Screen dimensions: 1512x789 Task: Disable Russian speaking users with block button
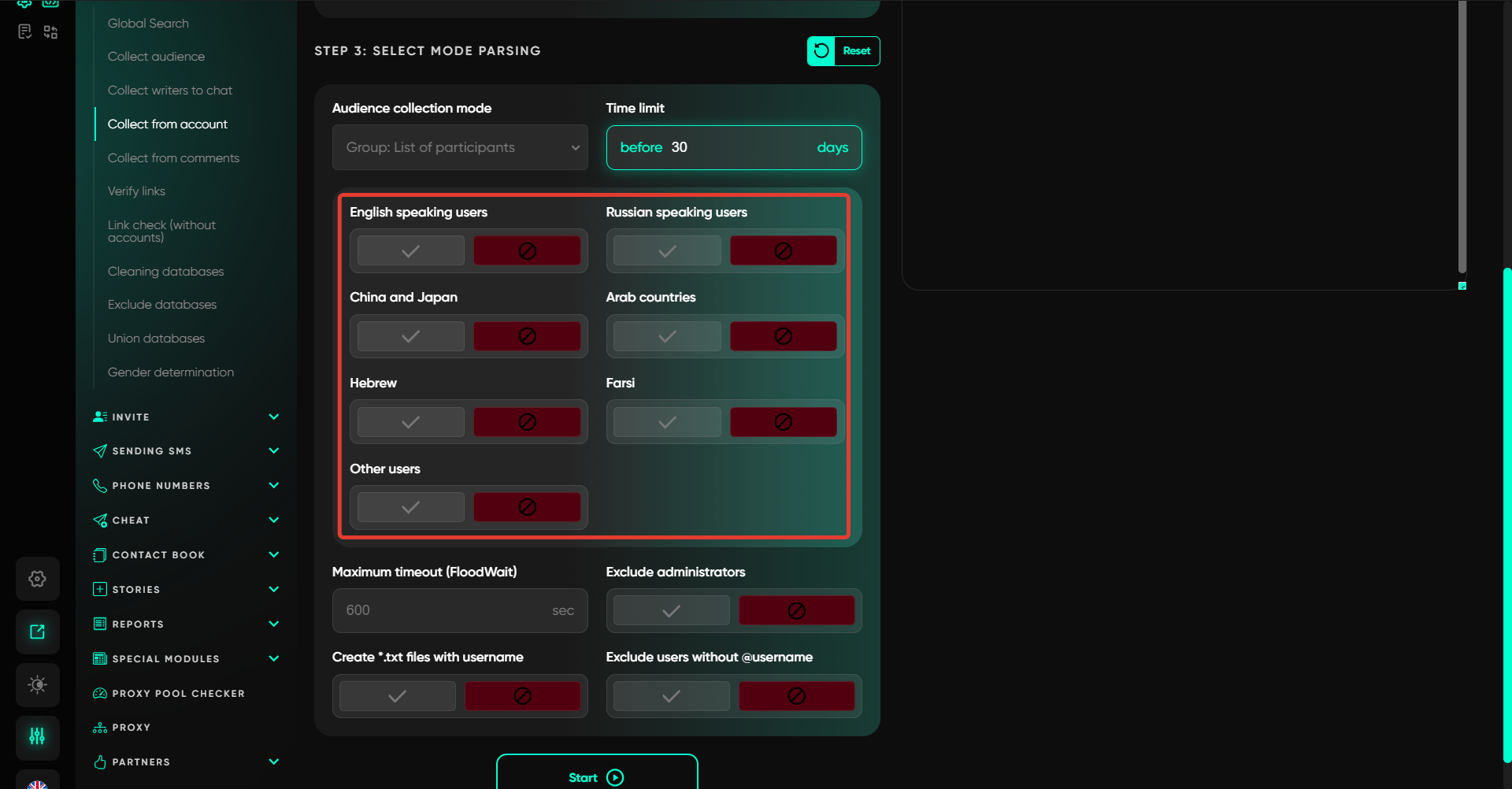pyautogui.click(x=783, y=251)
